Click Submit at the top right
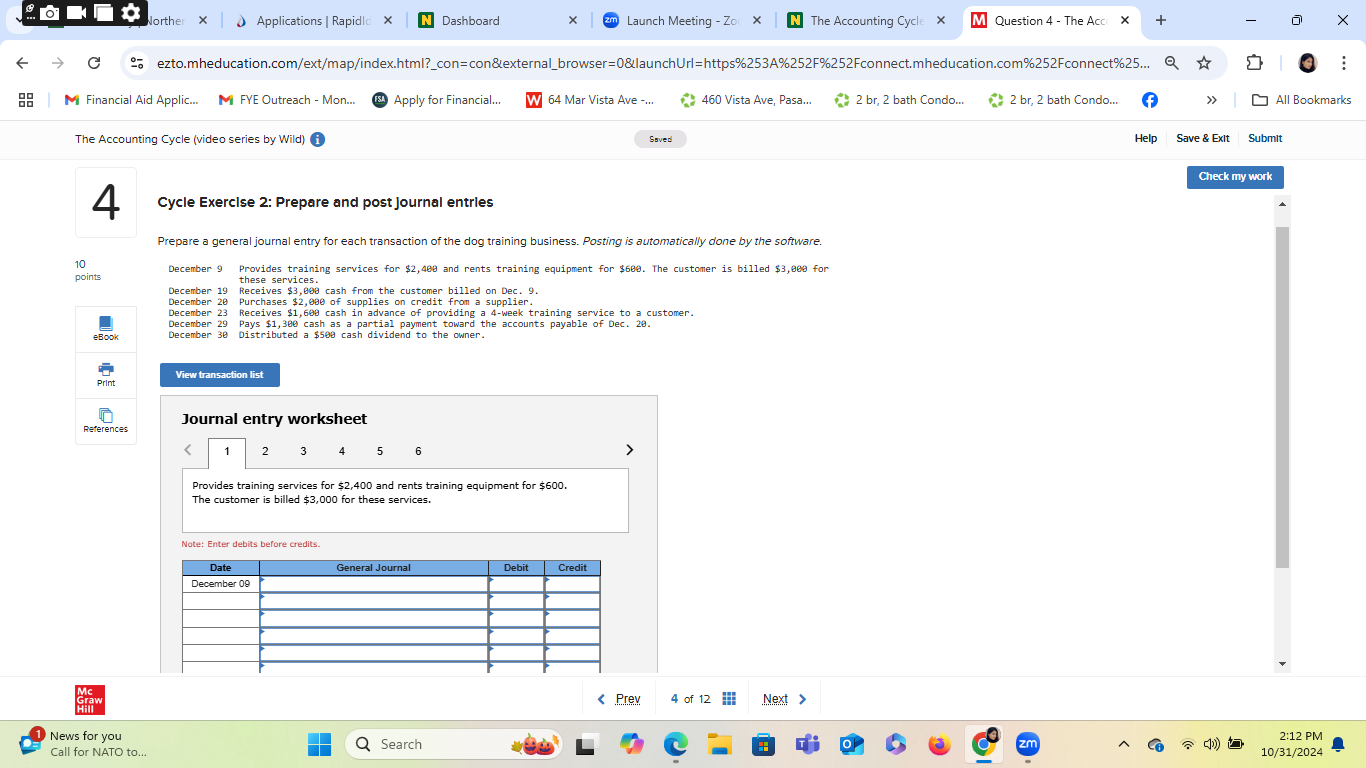Image resolution: width=1366 pixels, height=768 pixels. [x=1264, y=139]
